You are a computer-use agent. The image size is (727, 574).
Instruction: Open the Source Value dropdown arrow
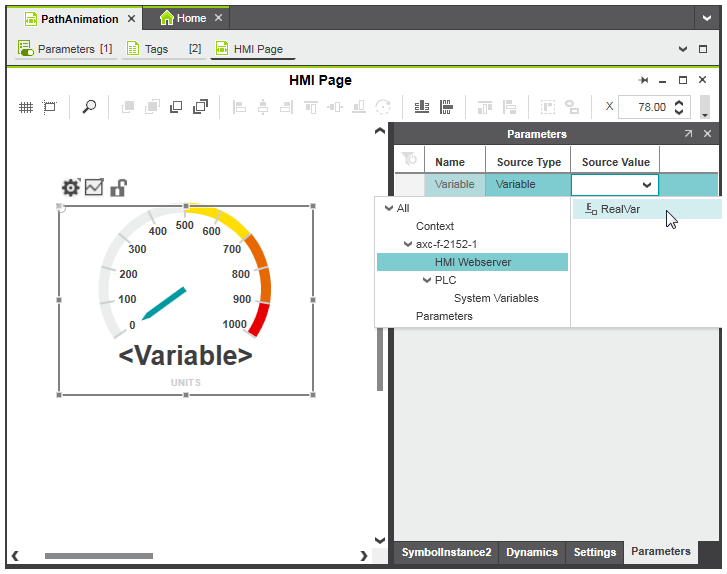click(x=647, y=185)
